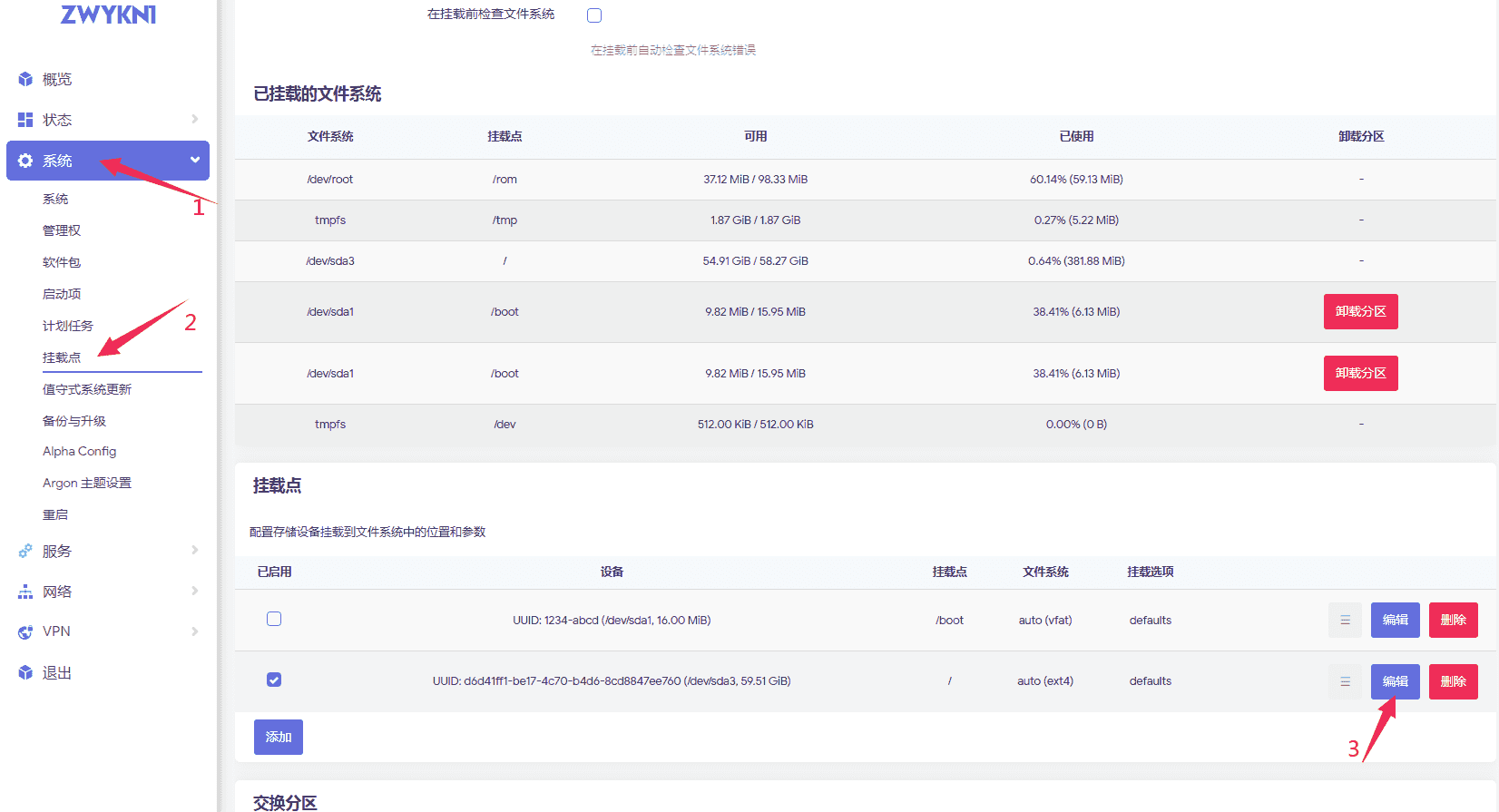1499x812 pixels.
Task: Open 重启 submenu item
Action: tap(55, 514)
